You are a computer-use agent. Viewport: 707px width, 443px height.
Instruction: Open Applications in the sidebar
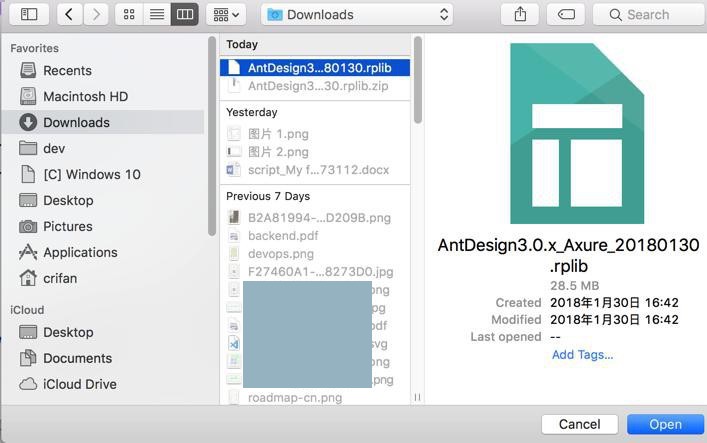click(x=103, y=252)
